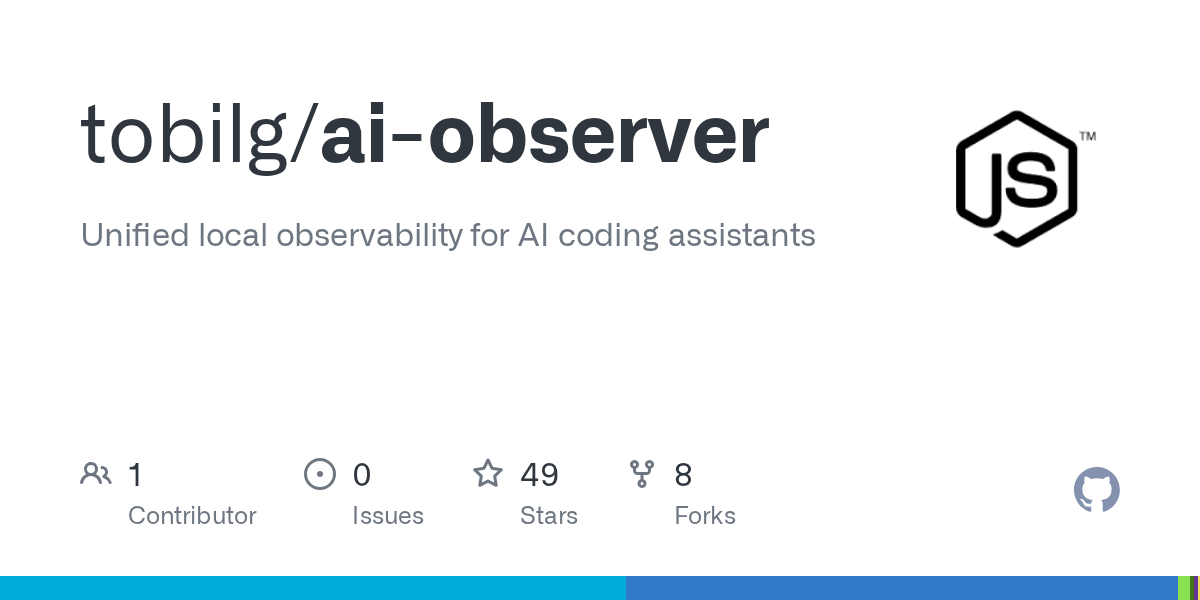
Task: Click the cyan language bar segment
Action: pyautogui.click(x=312, y=588)
